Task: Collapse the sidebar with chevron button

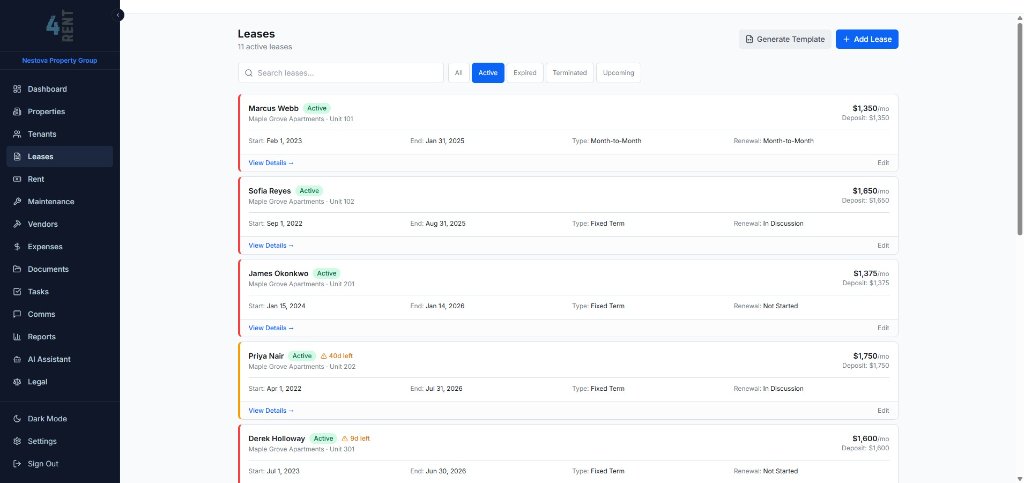Action: (118, 14)
